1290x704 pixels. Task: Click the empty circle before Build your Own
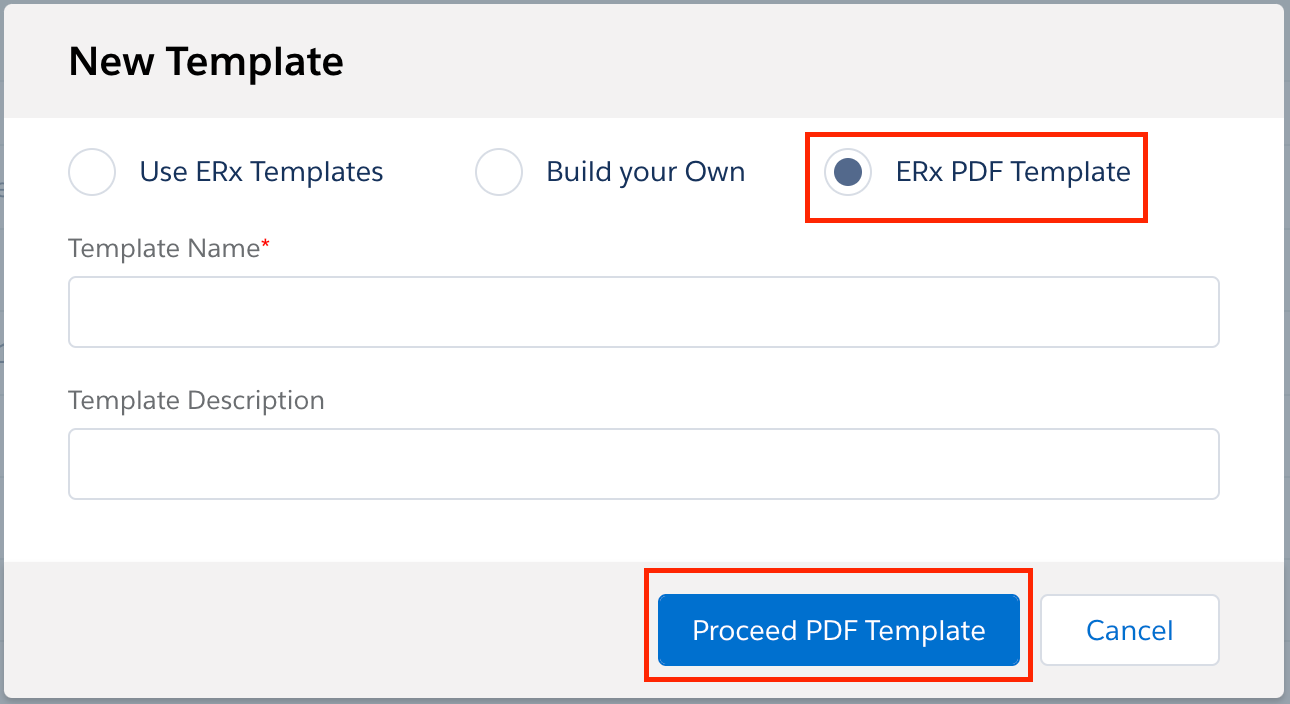498,172
